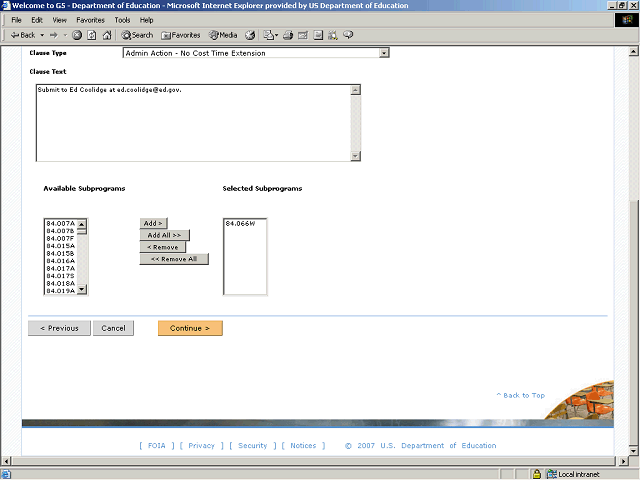
Task: Click the Research toolbar icon
Action: (x=333, y=35)
